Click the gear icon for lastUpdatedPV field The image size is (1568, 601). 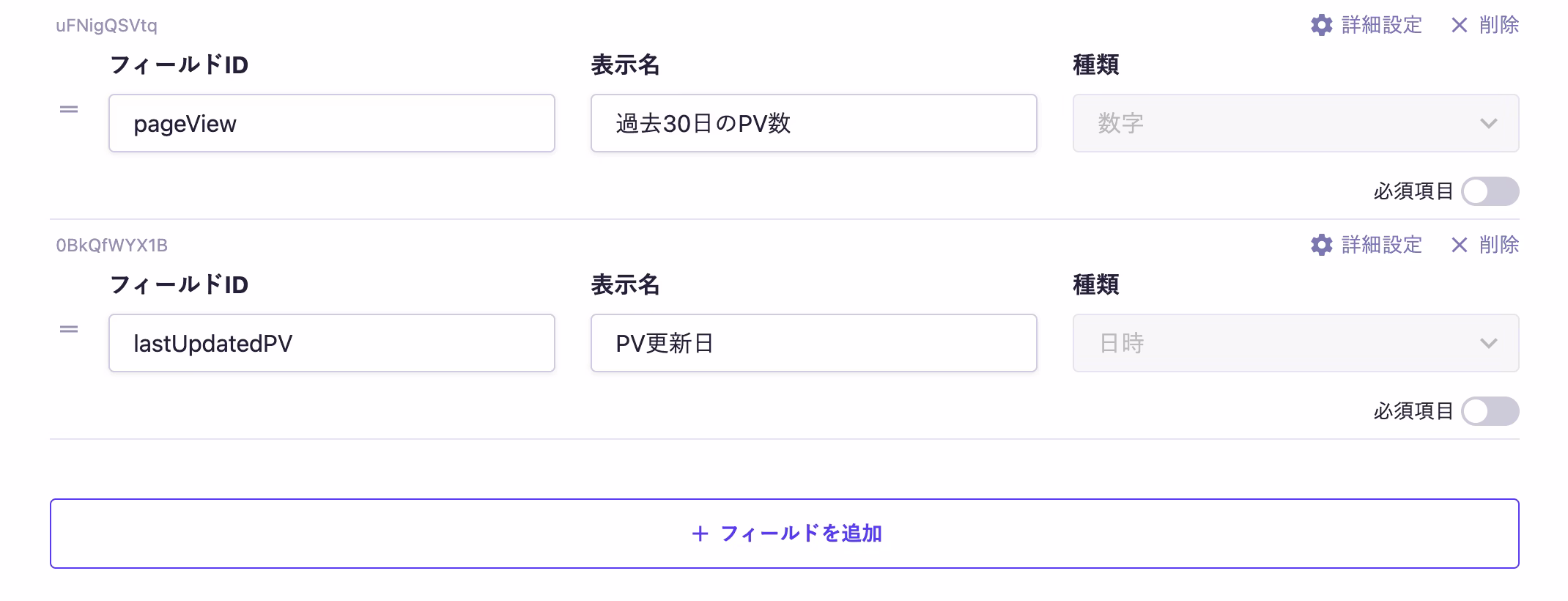1321,245
